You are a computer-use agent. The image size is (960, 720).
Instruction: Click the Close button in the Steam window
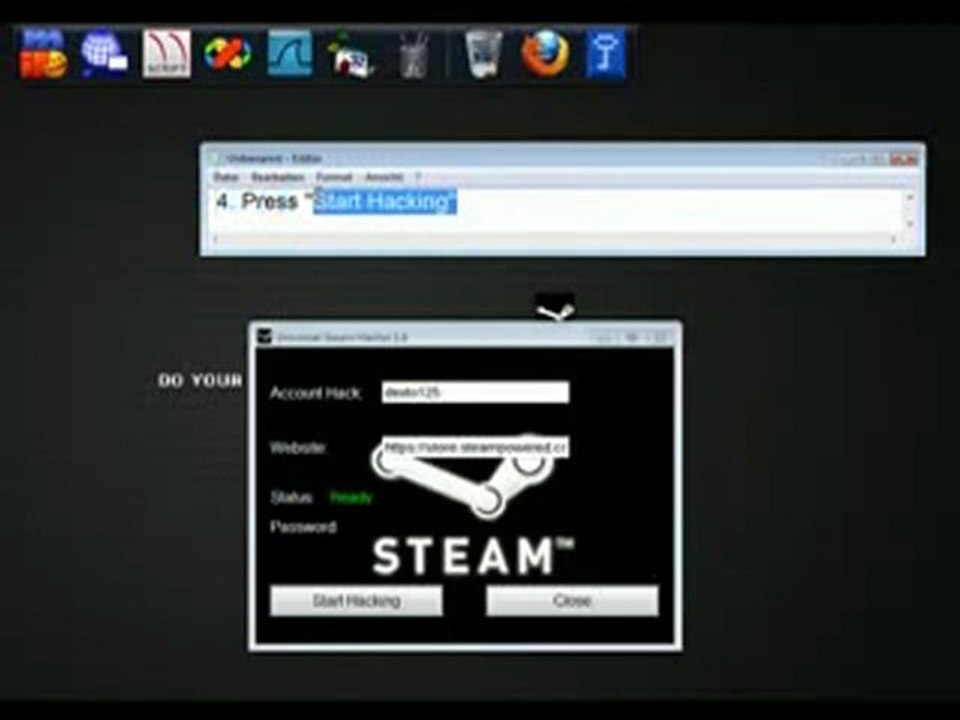tap(572, 601)
